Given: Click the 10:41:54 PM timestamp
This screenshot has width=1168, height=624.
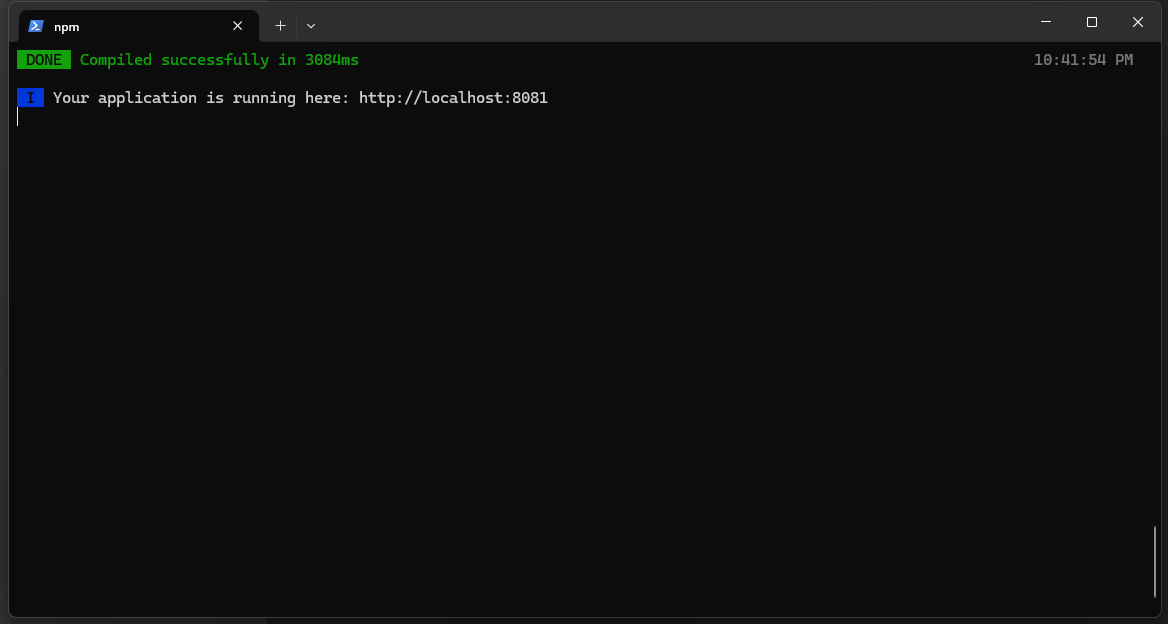Looking at the screenshot, I should (x=1083, y=60).
